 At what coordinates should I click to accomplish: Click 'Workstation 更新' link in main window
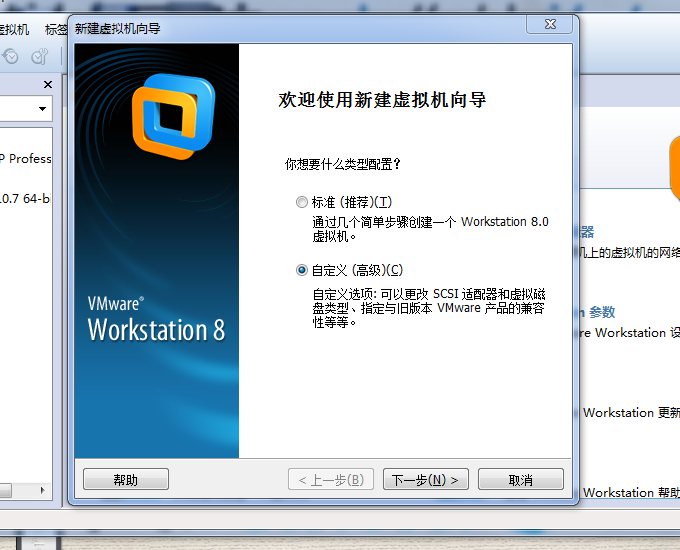(631, 412)
